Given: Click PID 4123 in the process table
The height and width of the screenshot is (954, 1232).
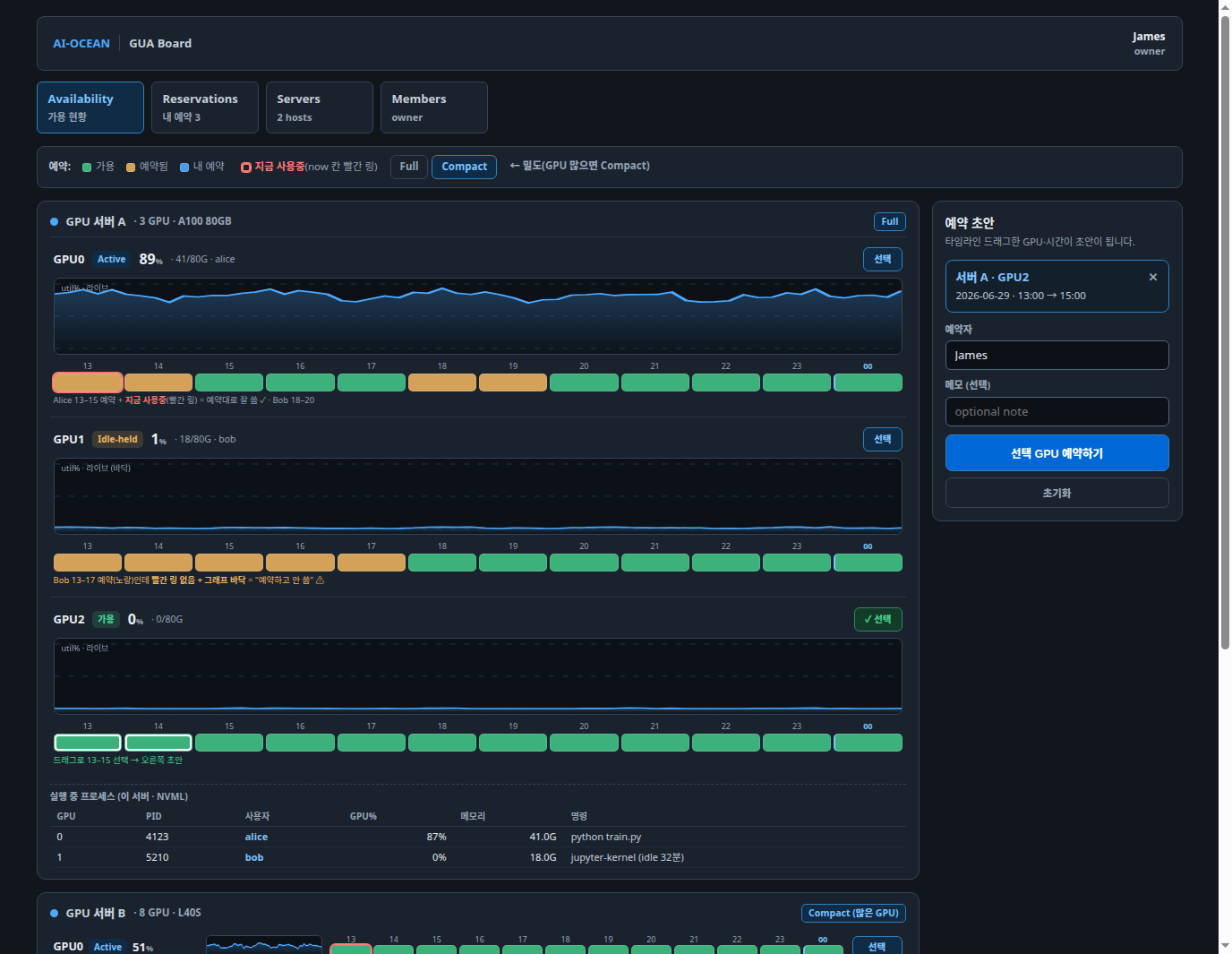Looking at the screenshot, I should (157, 837).
